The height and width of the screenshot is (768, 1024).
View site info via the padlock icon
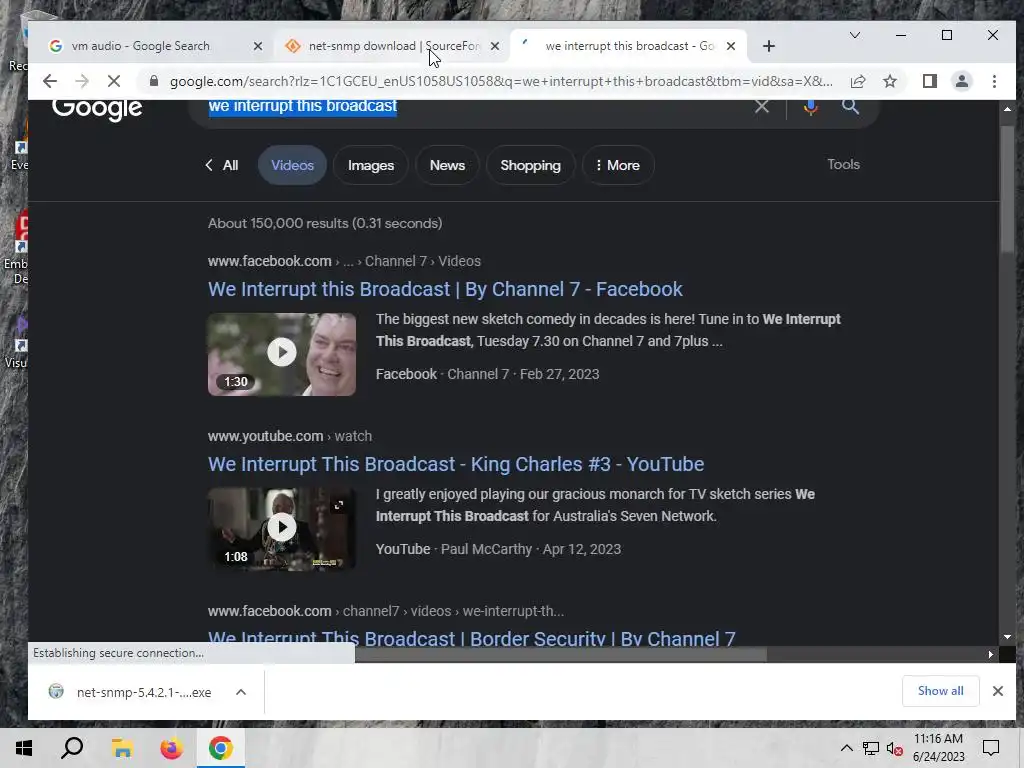point(153,81)
